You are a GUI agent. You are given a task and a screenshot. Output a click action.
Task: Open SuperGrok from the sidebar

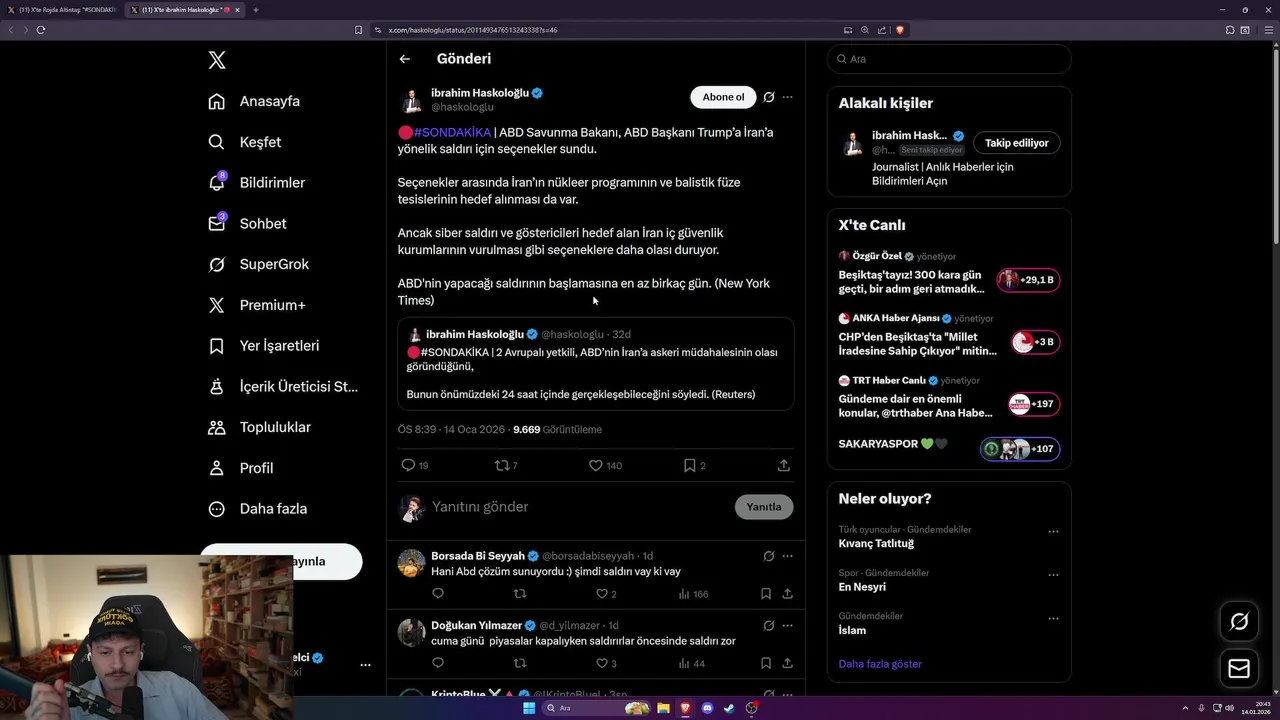258,264
